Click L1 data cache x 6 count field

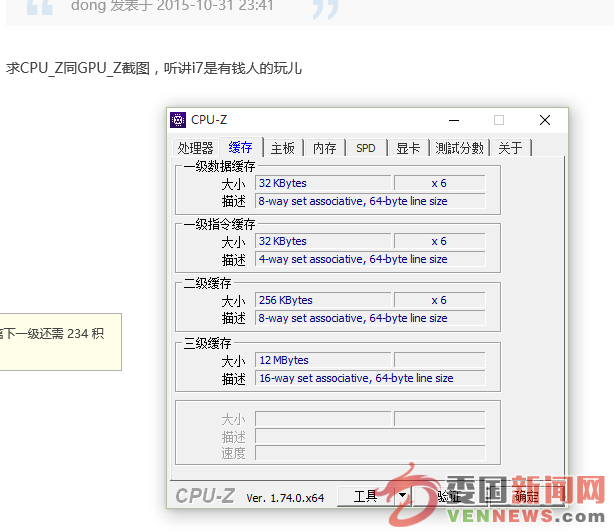coord(439,183)
